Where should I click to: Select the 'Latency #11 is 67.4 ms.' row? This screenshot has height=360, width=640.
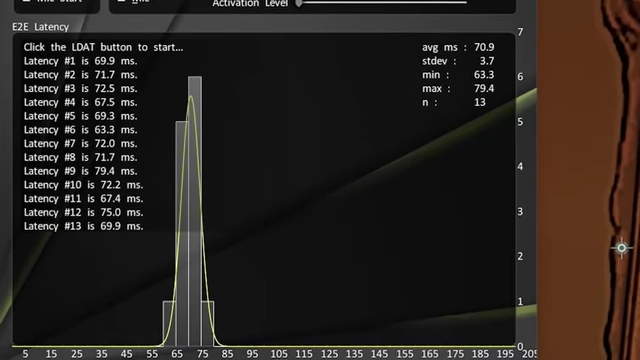point(83,199)
